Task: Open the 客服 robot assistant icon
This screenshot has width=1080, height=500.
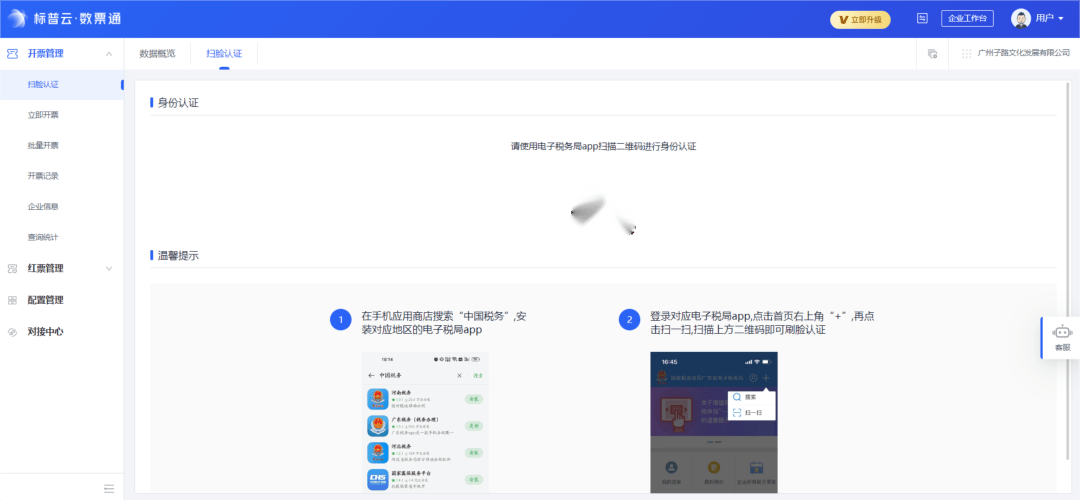Action: (1062, 333)
